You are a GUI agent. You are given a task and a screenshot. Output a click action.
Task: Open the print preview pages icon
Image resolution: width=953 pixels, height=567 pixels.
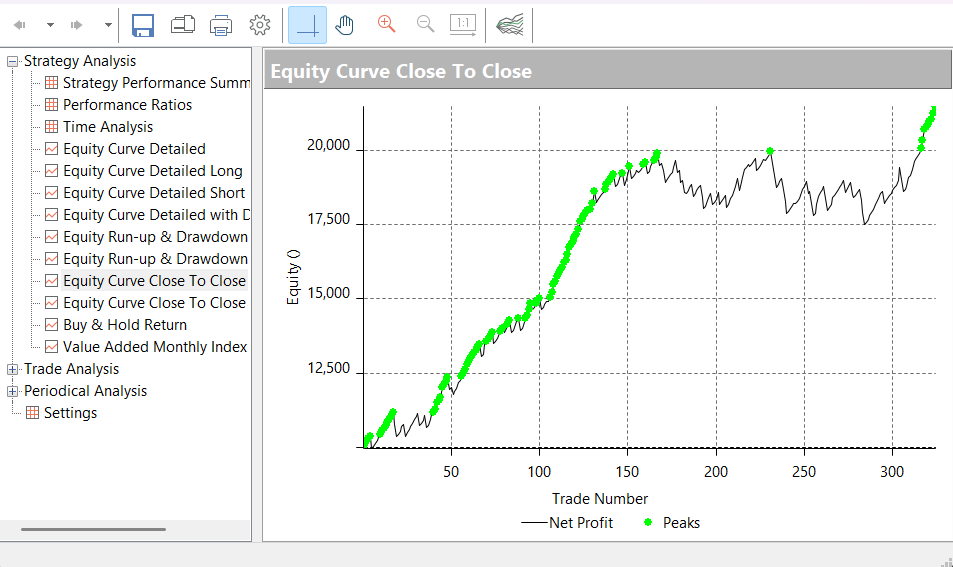coord(182,25)
